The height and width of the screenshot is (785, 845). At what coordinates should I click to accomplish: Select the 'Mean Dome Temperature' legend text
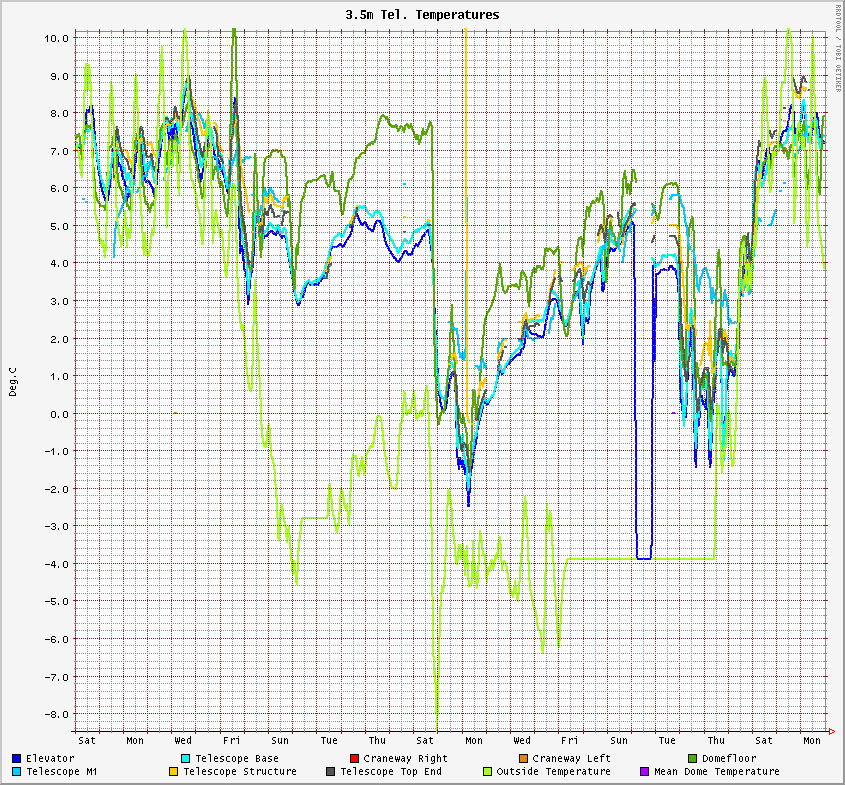coord(716,772)
